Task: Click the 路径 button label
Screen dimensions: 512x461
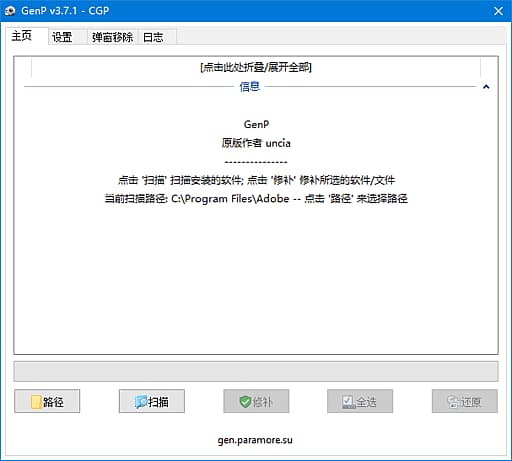Action: (x=53, y=402)
